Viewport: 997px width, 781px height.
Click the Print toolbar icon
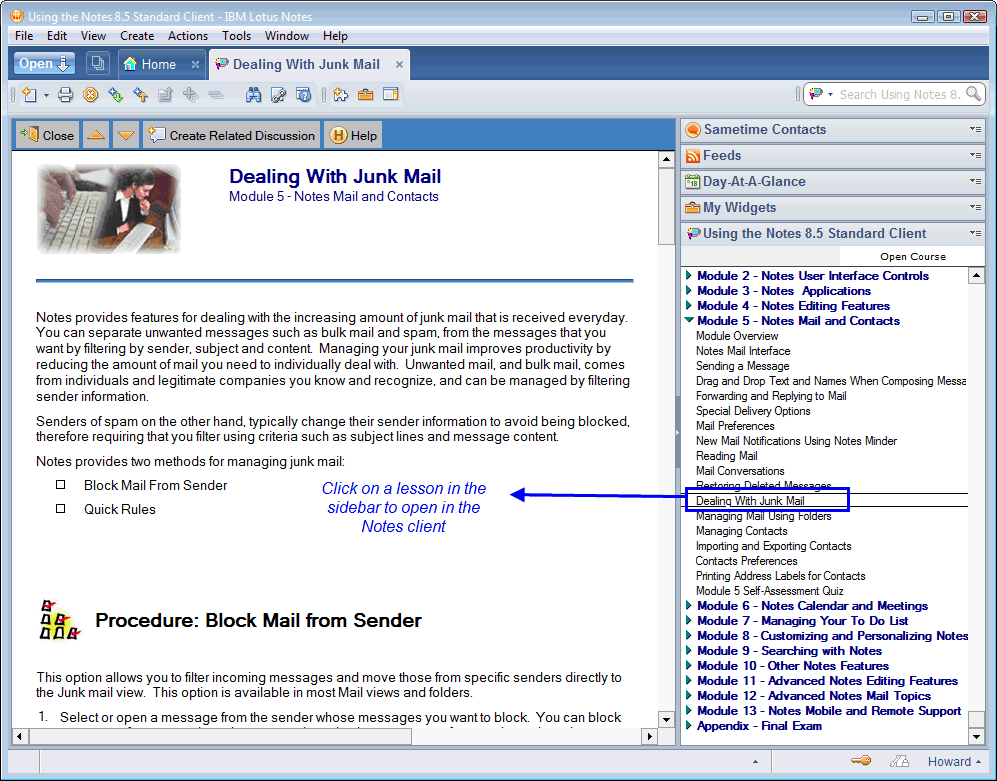tap(65, 95)
